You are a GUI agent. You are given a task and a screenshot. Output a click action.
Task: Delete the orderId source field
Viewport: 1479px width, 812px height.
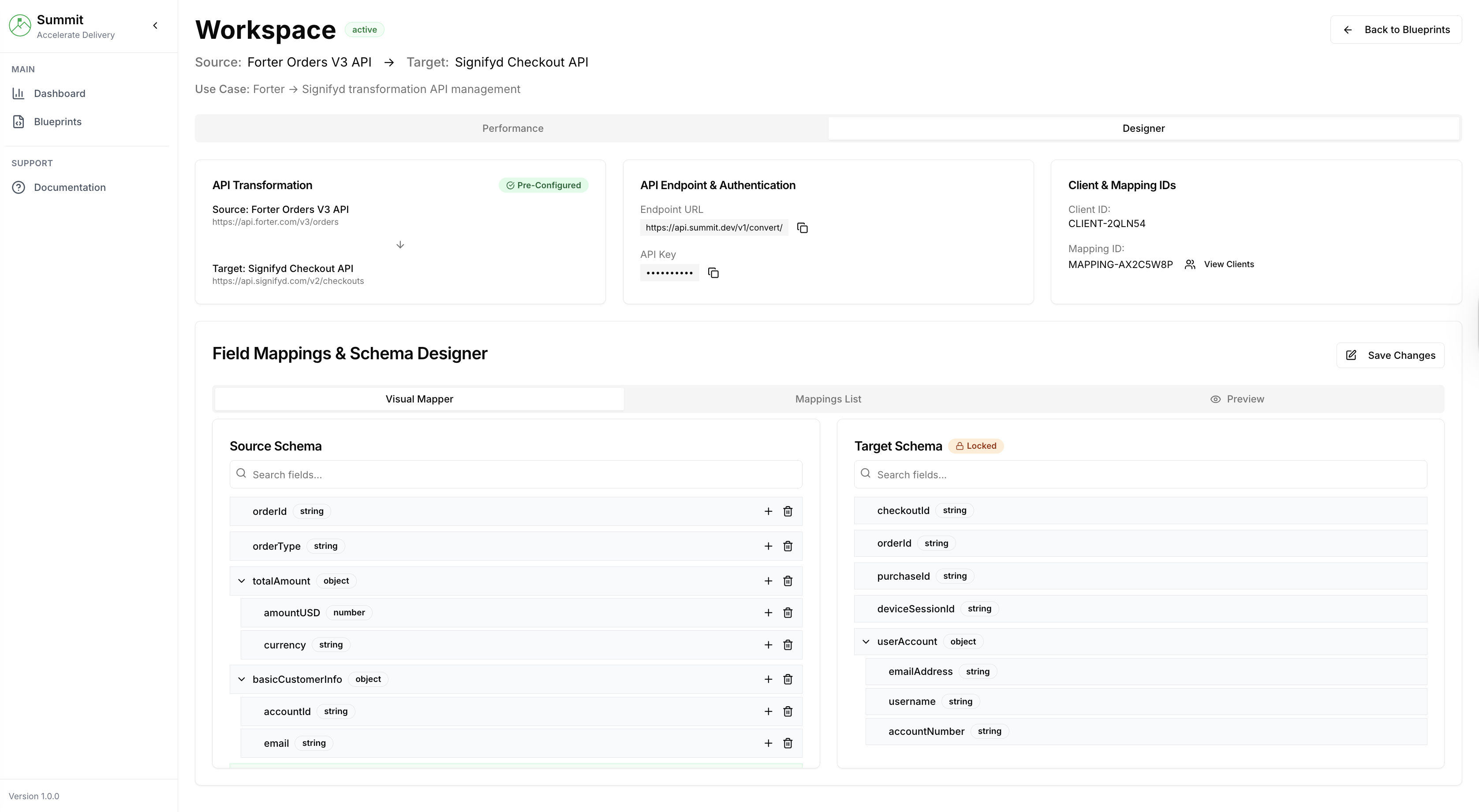pos(788,511)
